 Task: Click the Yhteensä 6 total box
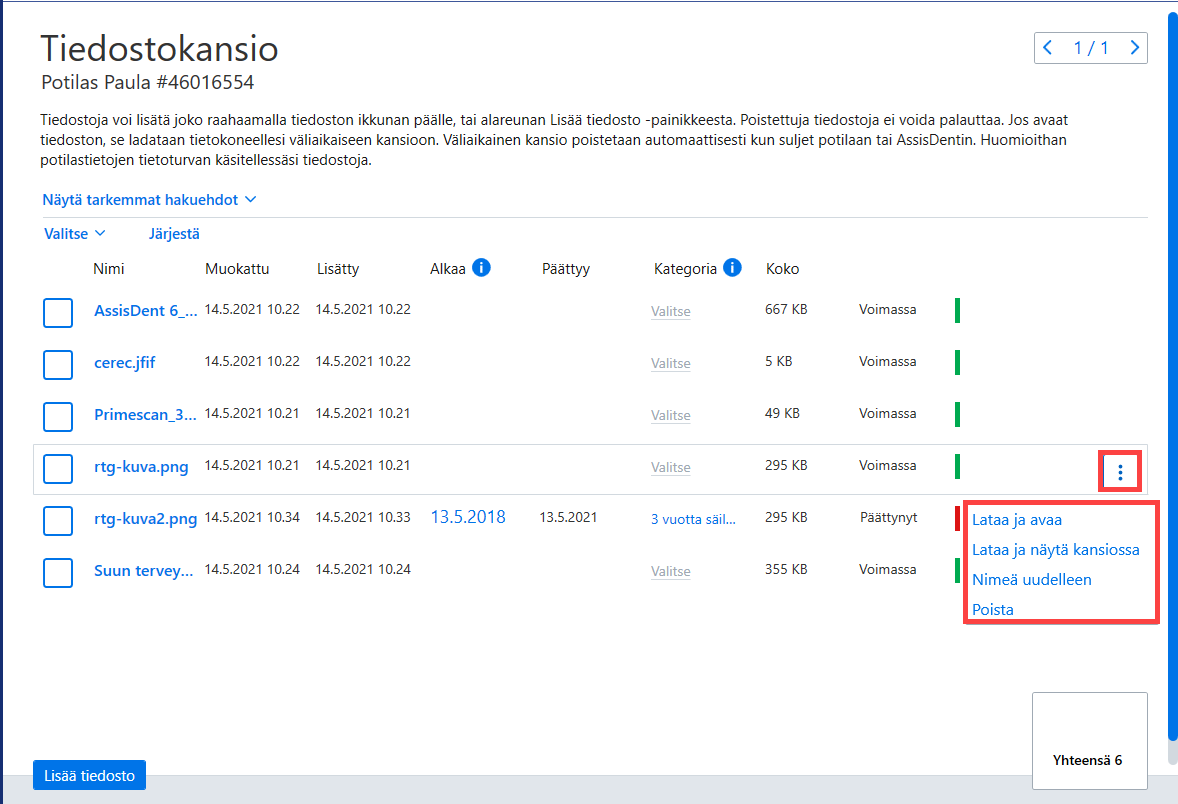point(1089,741)
